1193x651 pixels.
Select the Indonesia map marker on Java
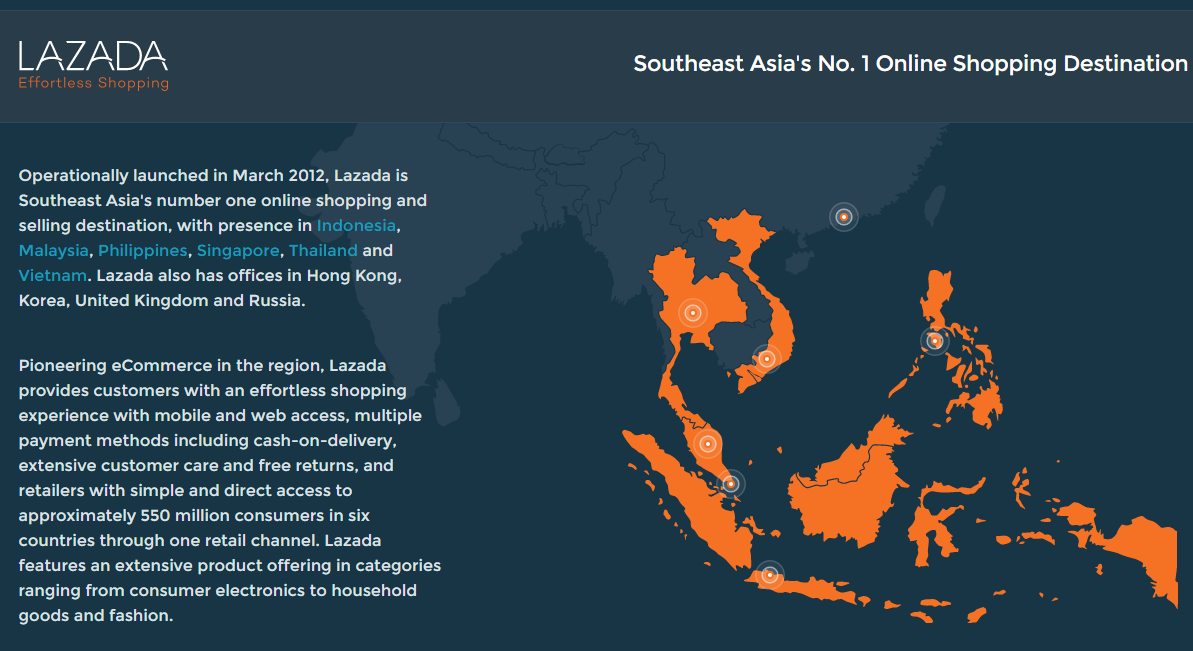pos(769,575)
